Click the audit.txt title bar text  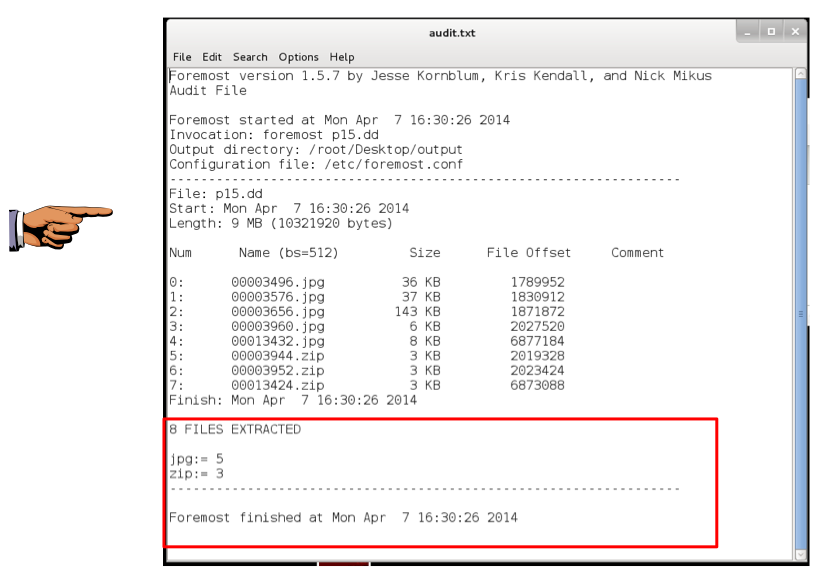(x=452, y=33)
